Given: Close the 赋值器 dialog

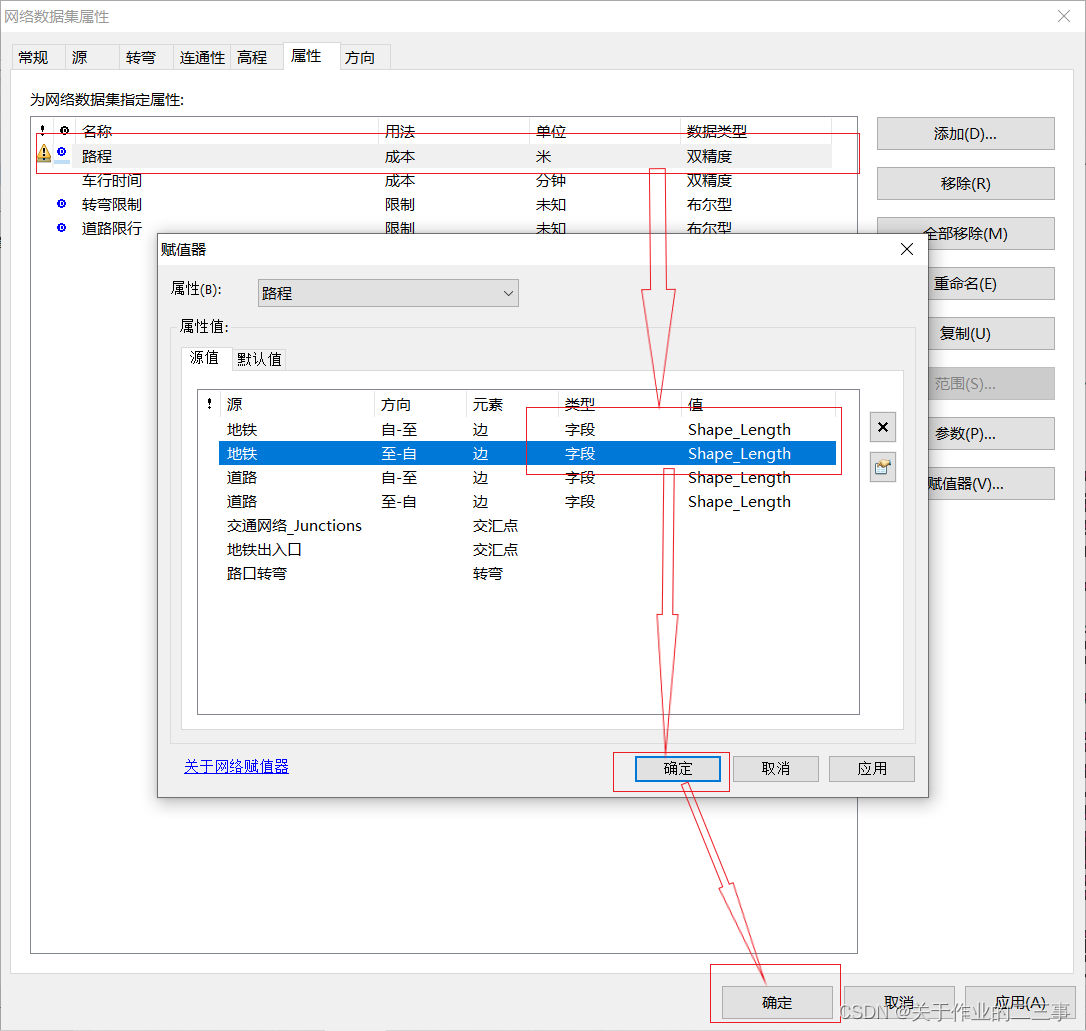Looking at the screenshot, I should [x=907, y=249].
